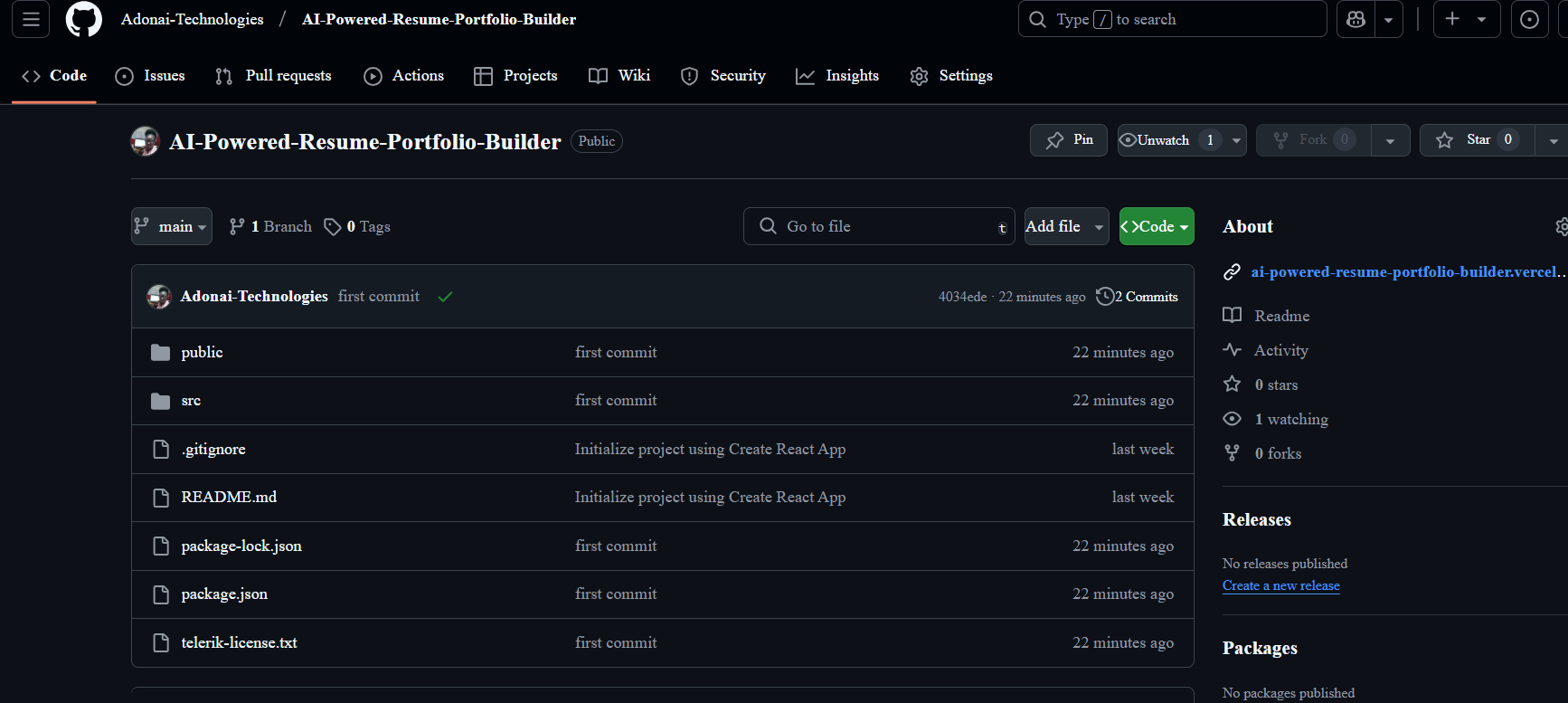This screenshot has height=703, width=1568.
Task: Expand the Copilot dropdown arrow
Action: [1389, 19]
